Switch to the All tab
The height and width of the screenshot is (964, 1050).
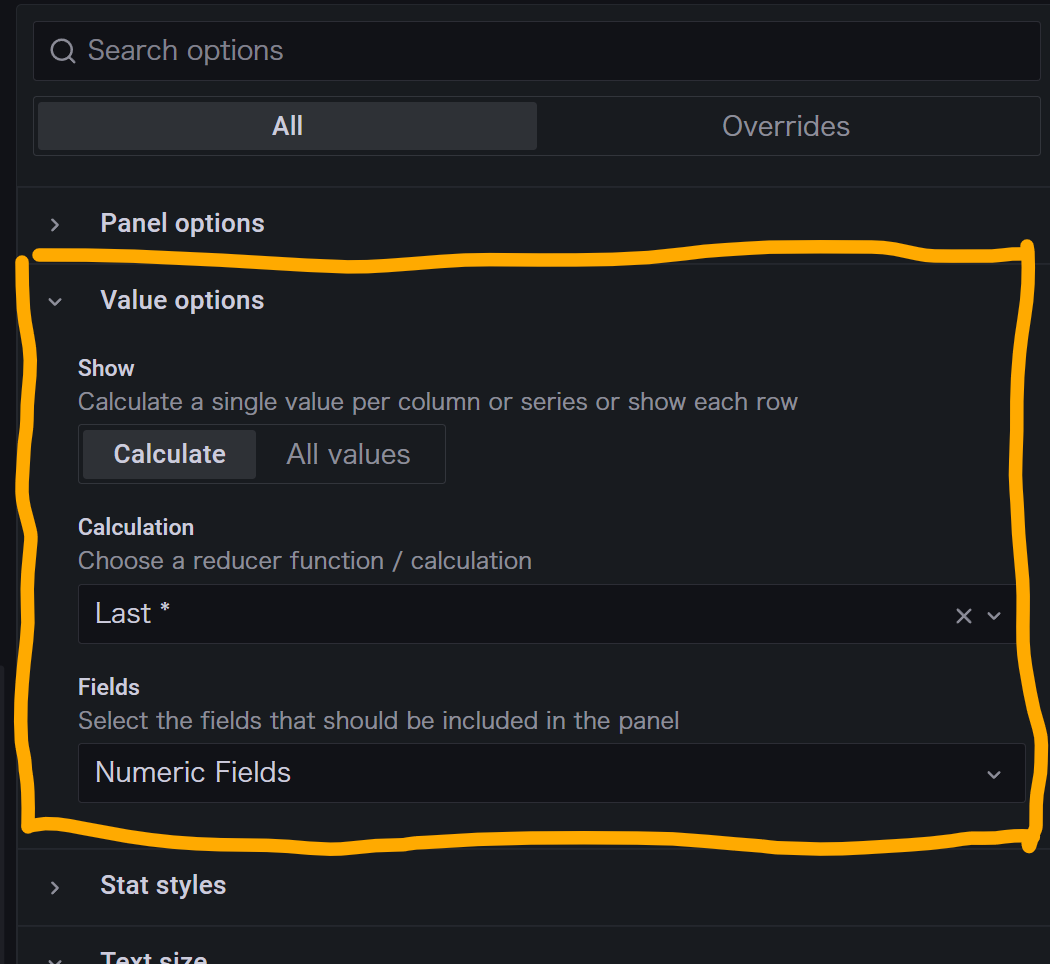click(287, 126)
